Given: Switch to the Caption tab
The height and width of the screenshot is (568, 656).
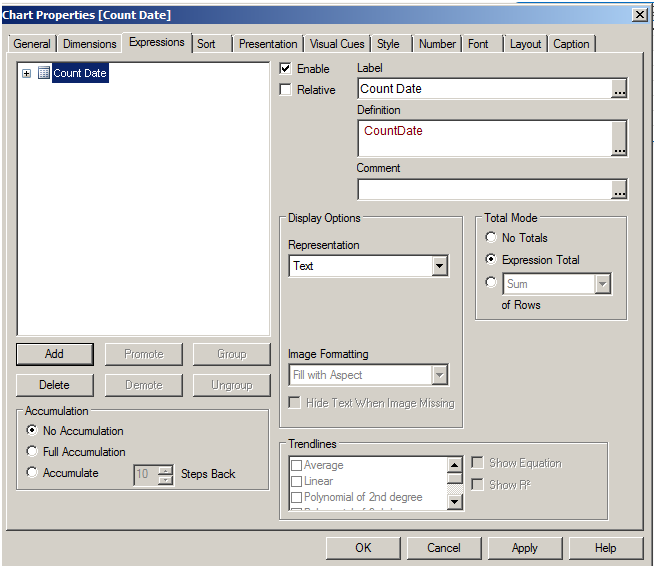Looking at the screenshot, I should point(571,44).
